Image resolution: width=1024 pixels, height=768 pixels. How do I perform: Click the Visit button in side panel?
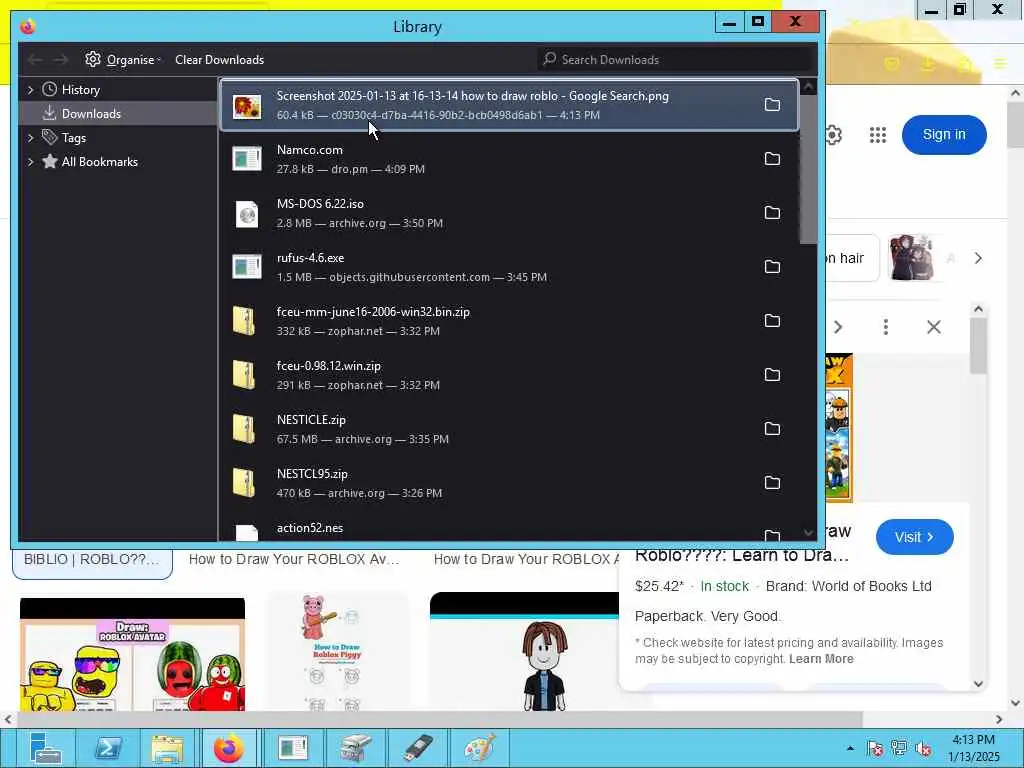pos(914,537)
